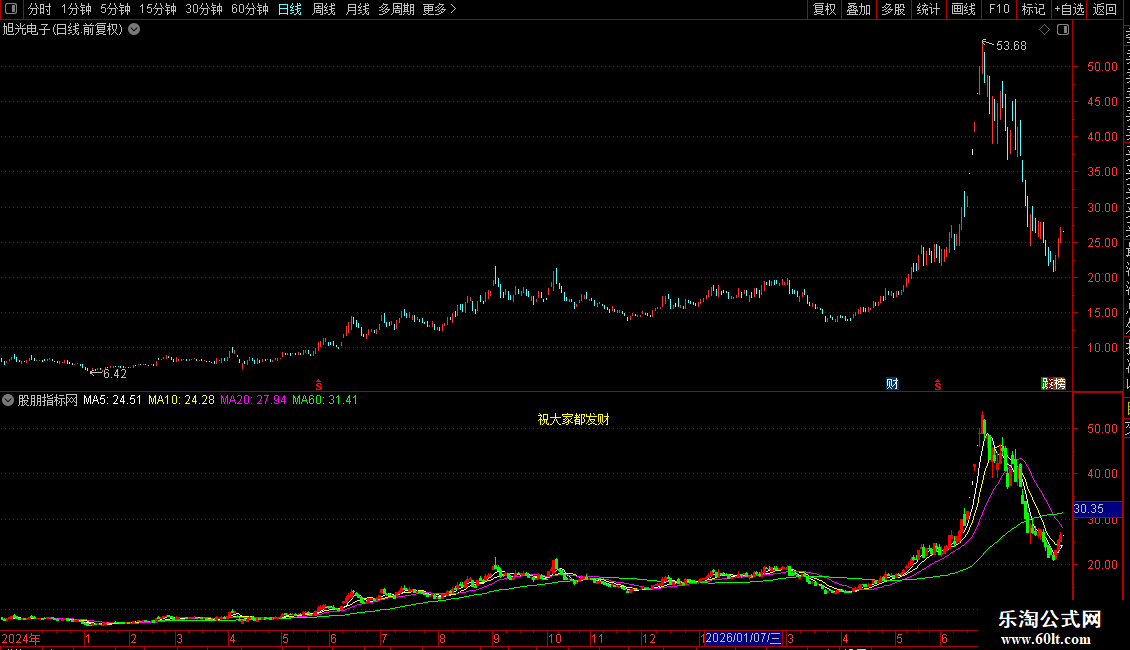This screenshot has height=650, width=1130.
Task: Open dropdown beside 旭光电子 chart title
Action: click(134, 30)
